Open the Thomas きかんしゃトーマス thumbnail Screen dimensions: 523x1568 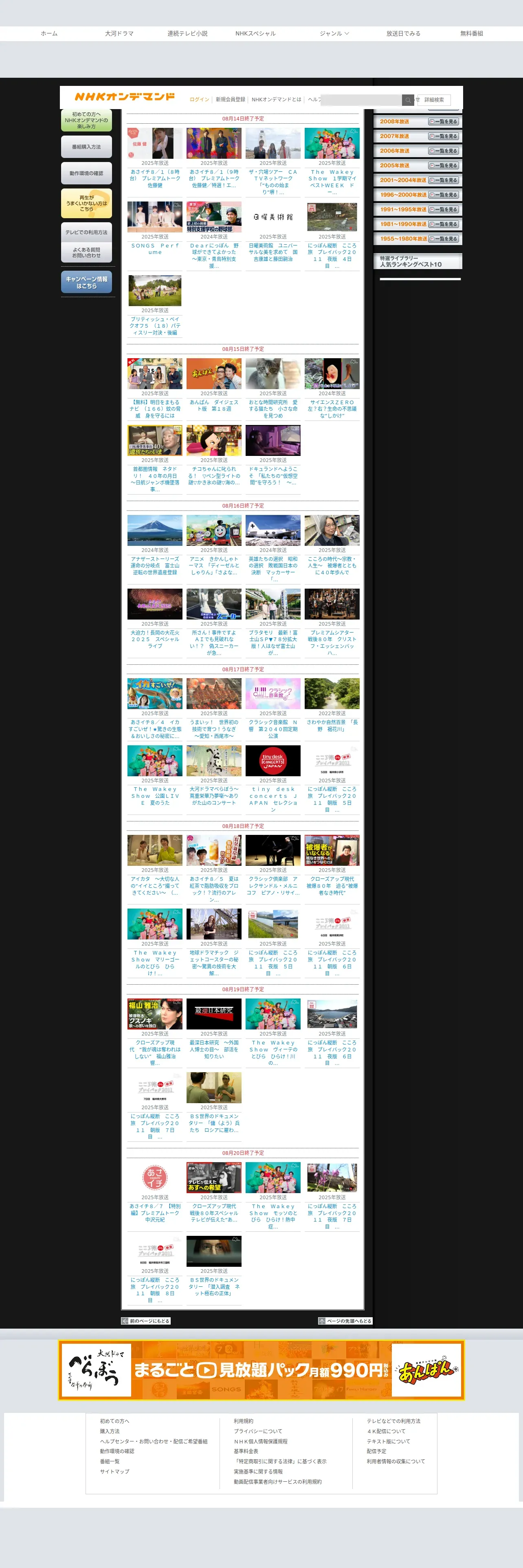214,530
